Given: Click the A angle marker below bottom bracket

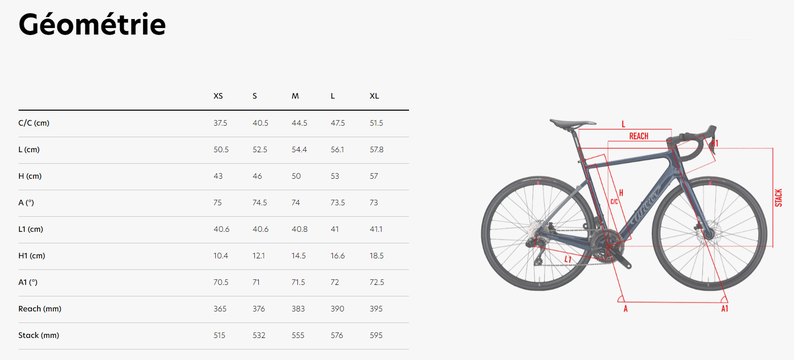Looking at the screenshot, I should click(625, 308).
